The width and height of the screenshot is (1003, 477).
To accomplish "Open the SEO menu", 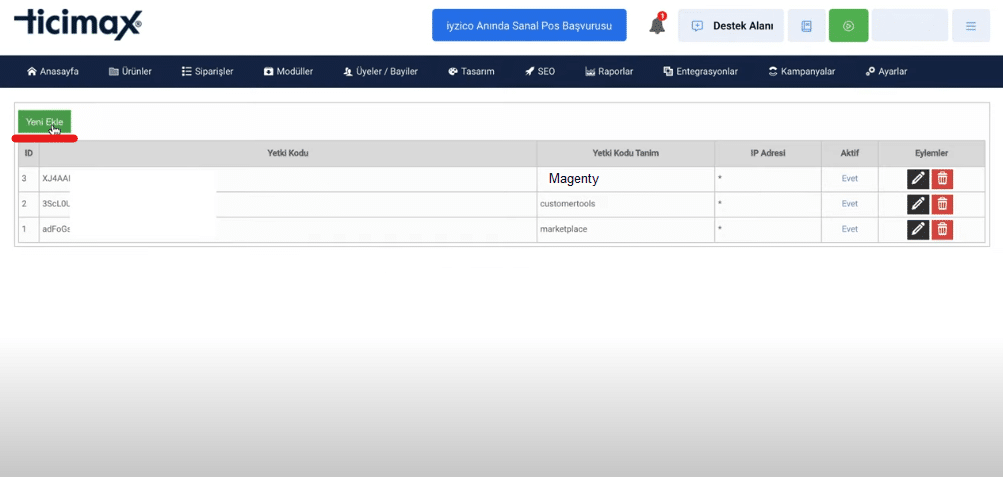I will tap(540, 72).
